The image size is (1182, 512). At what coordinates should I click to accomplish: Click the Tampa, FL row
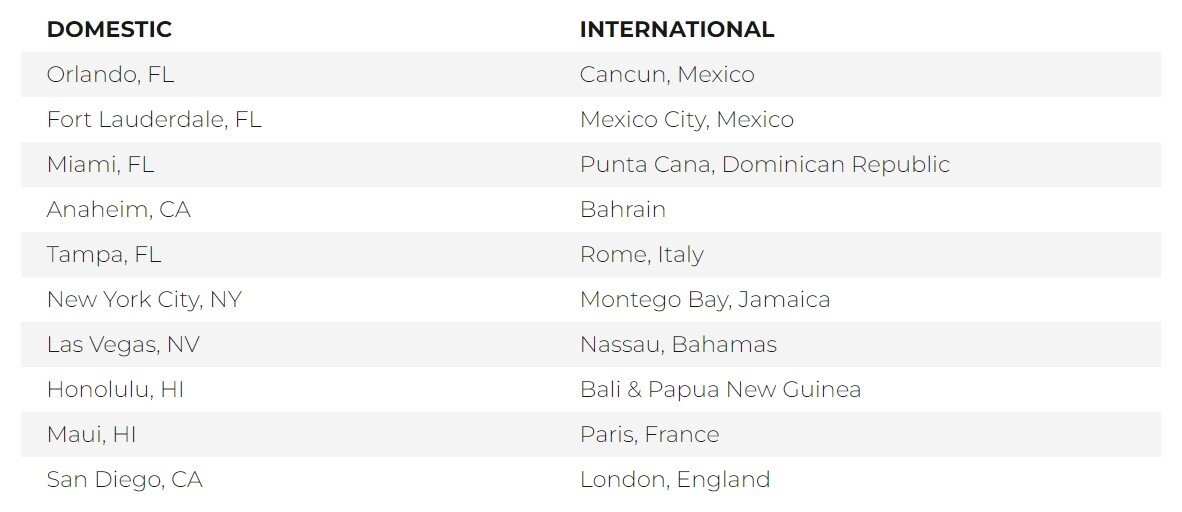(103, 255)
